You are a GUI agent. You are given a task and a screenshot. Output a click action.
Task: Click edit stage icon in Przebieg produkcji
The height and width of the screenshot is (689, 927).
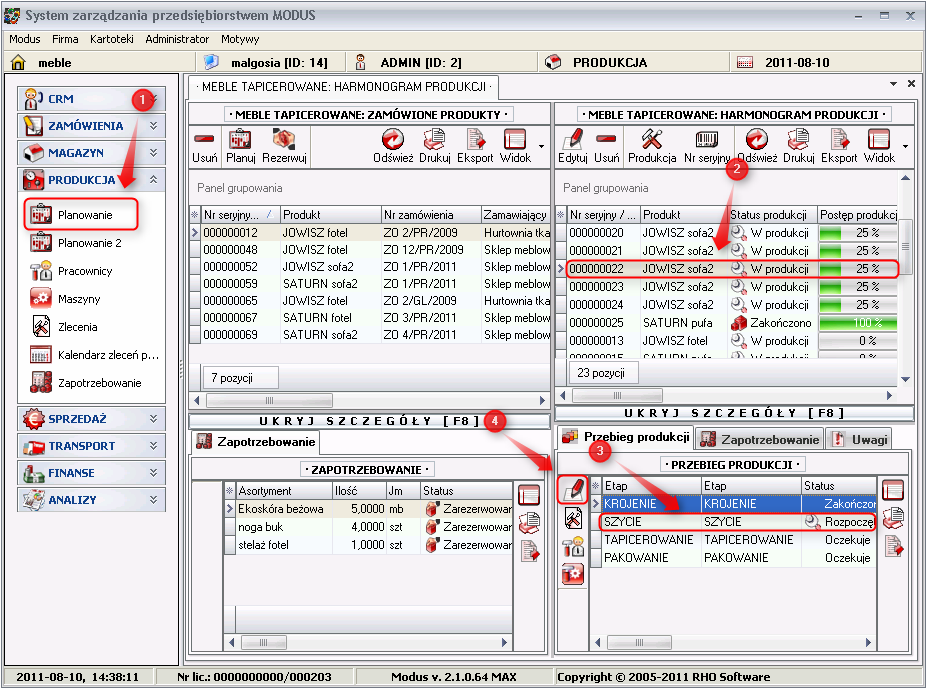[573, 489]
